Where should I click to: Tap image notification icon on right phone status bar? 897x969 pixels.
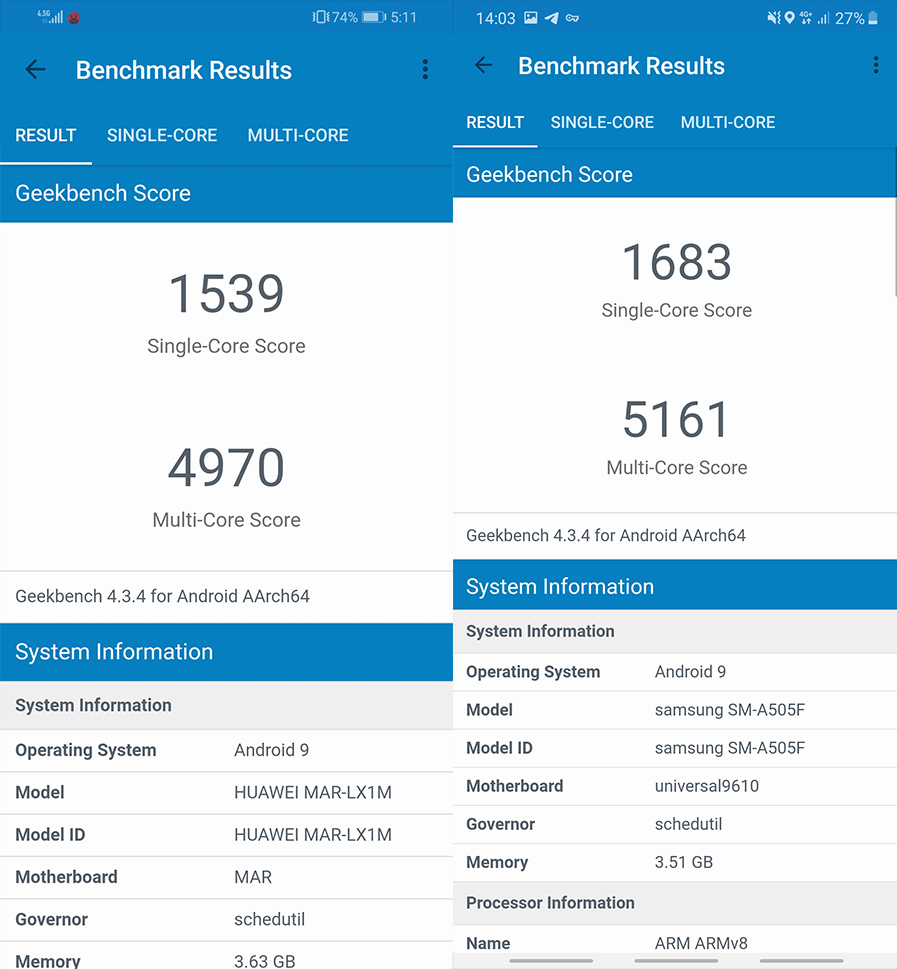pyautogui.click(x=530, y=18)
